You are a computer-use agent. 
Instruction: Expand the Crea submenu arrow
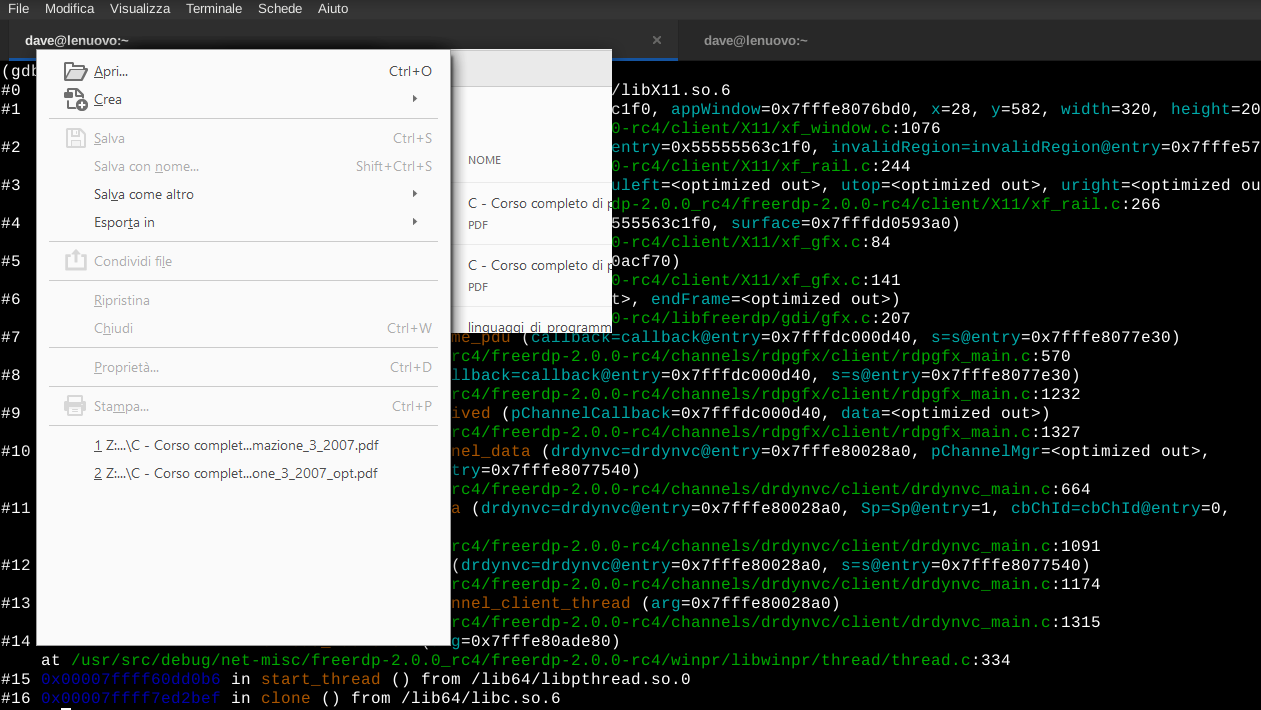pyautogui.click(x=414, y=98)
